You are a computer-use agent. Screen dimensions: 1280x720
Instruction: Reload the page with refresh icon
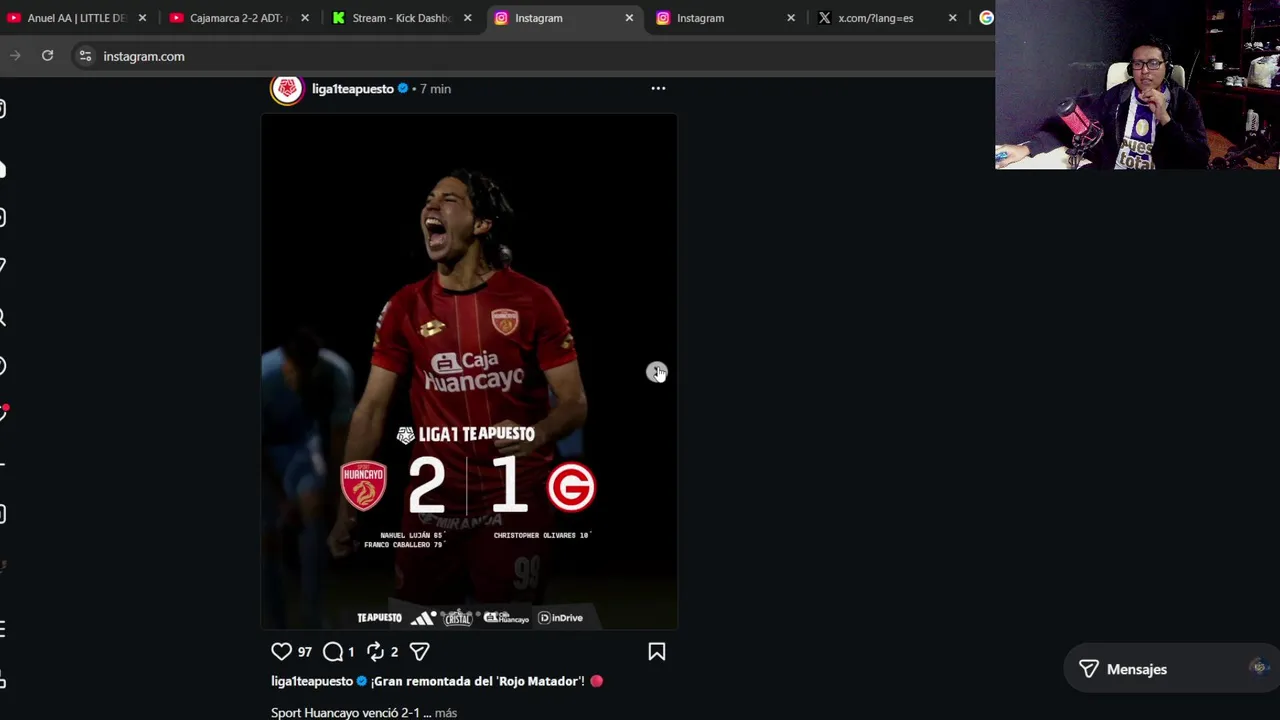47,56
